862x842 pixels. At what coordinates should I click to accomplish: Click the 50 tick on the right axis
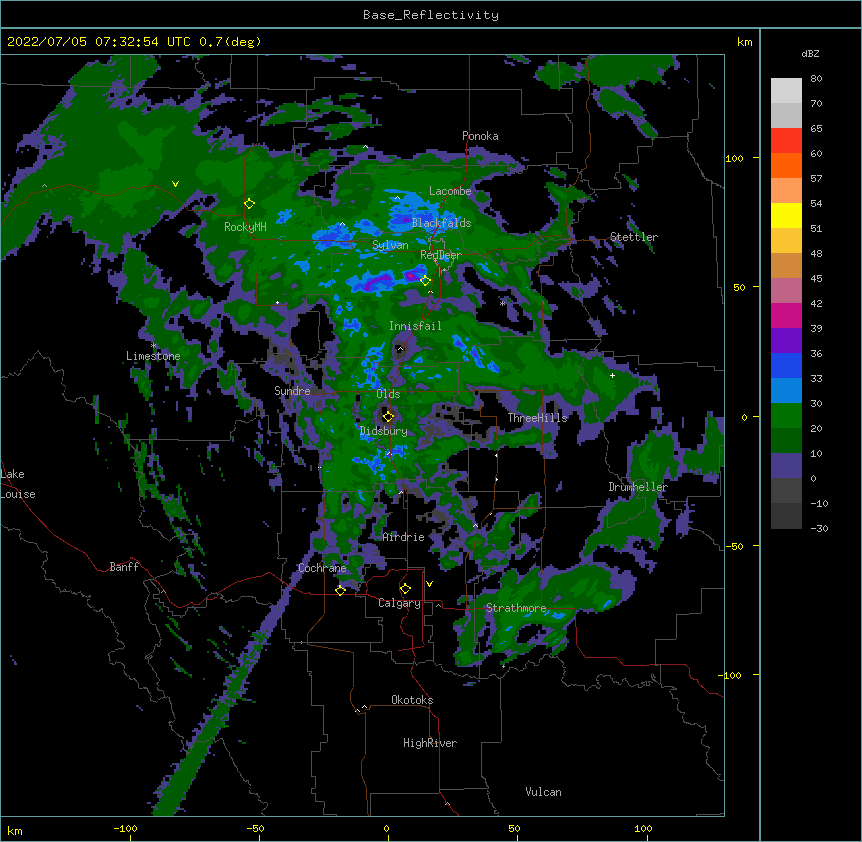pos(739,287)
